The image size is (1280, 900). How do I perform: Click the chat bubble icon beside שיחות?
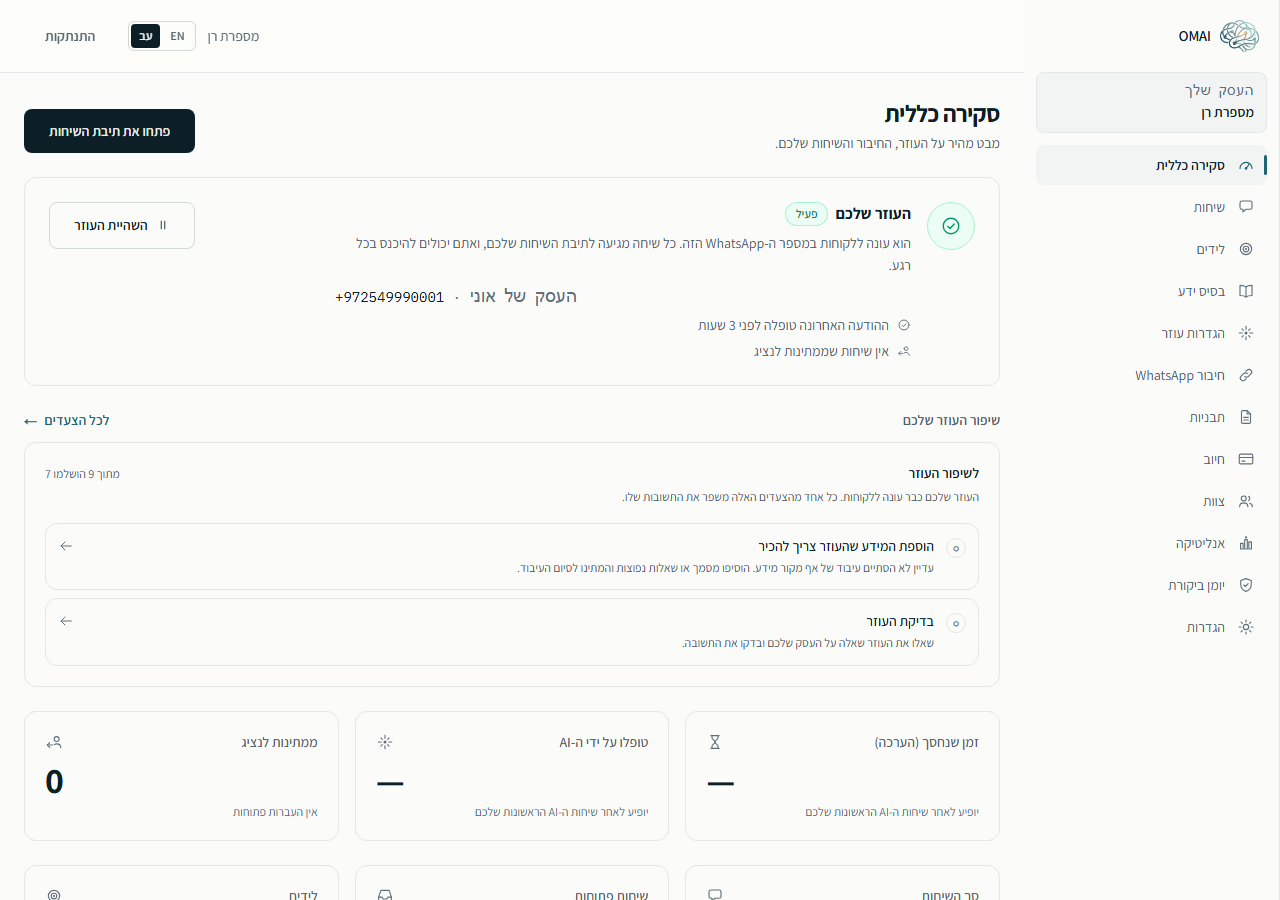point(1245,207)
